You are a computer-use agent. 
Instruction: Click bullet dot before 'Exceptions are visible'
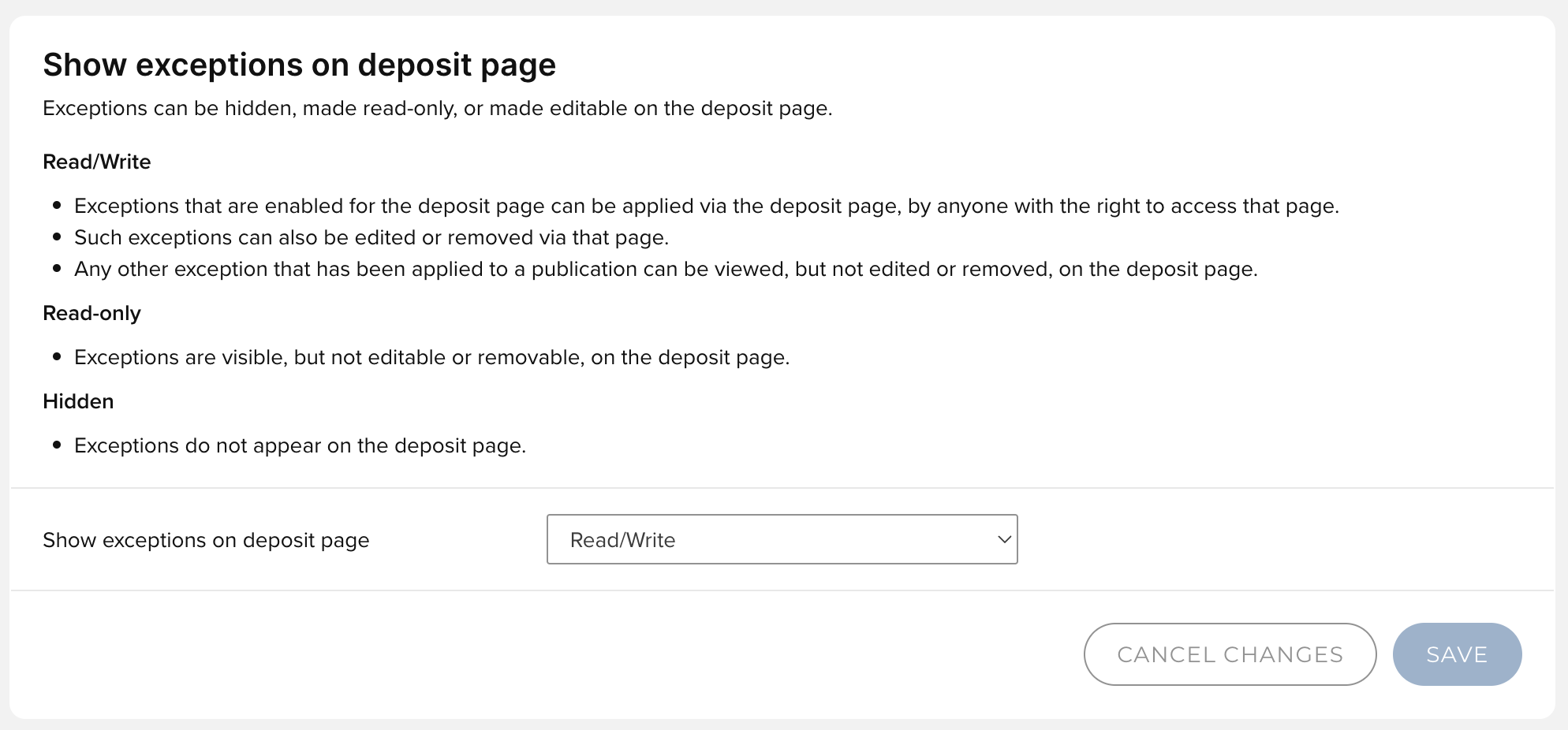coord(57,357)
